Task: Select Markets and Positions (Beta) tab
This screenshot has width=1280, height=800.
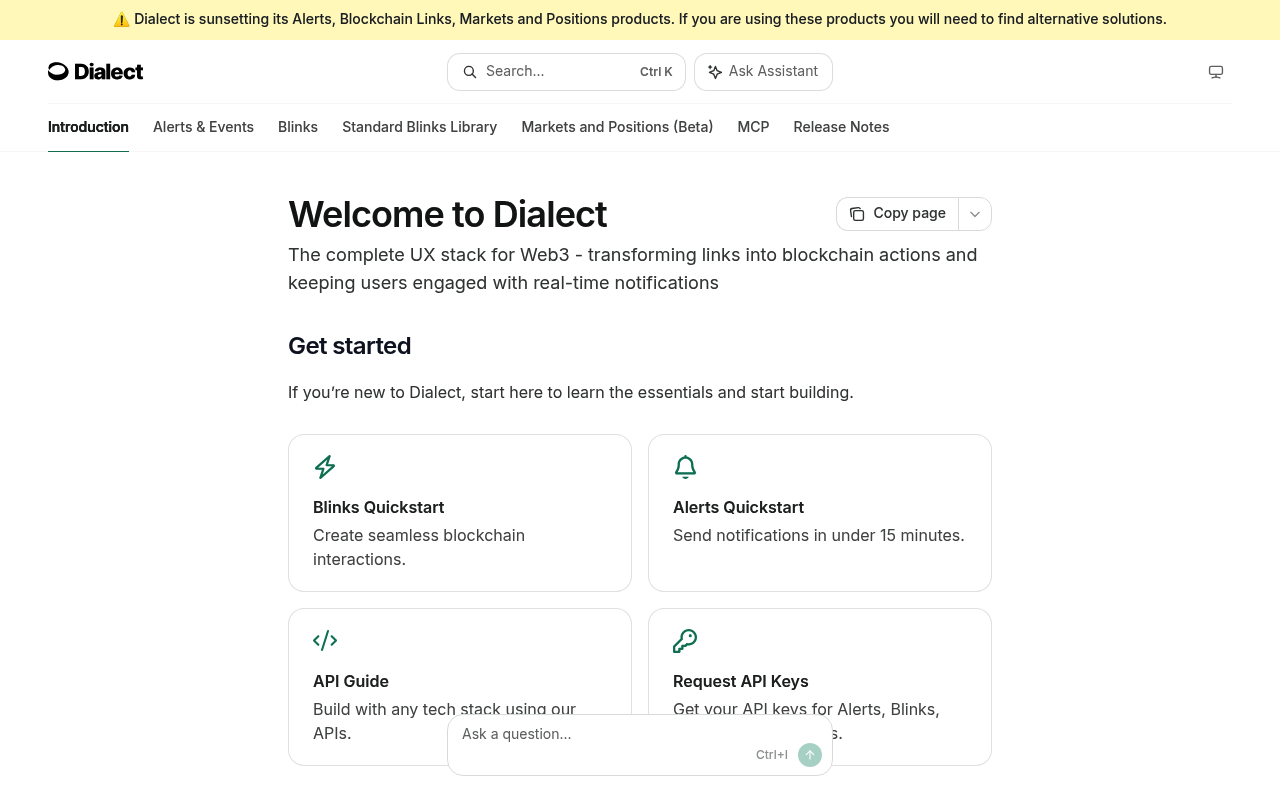Action: [617, 127]
